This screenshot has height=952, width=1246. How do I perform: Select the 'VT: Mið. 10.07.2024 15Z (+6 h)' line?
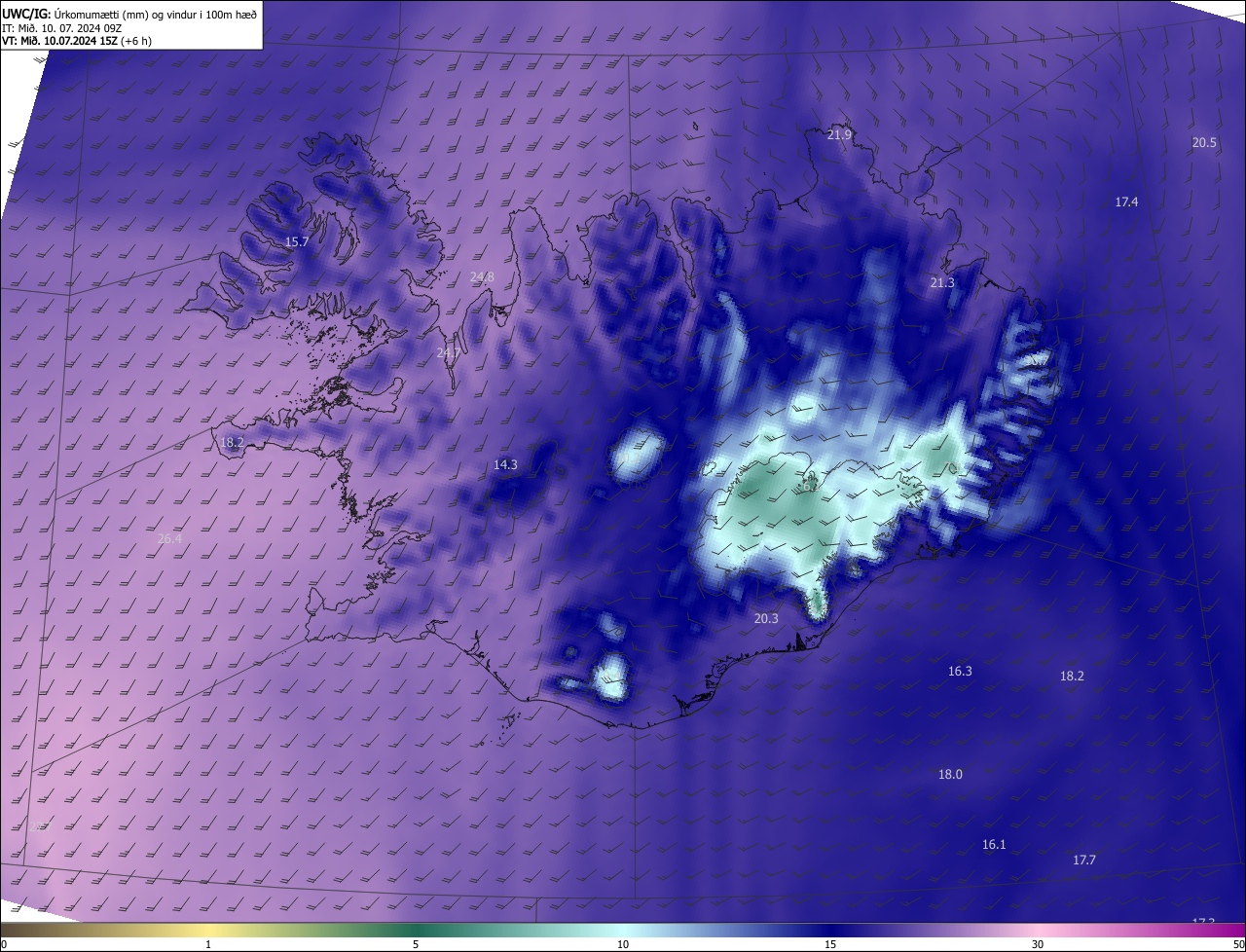point(77,41)
